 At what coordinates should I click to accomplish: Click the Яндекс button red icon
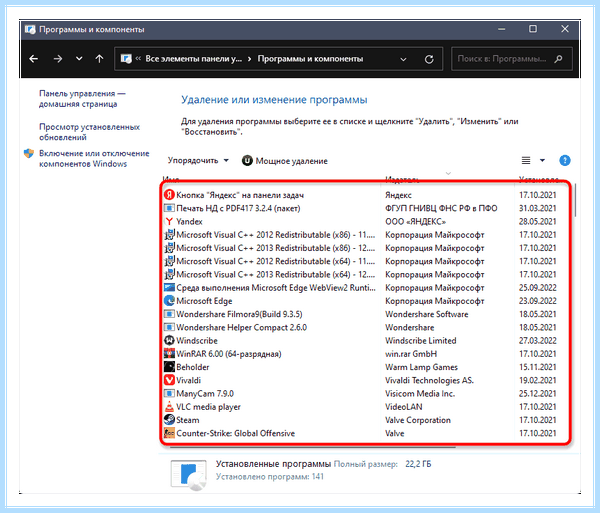tap(169, 195)
